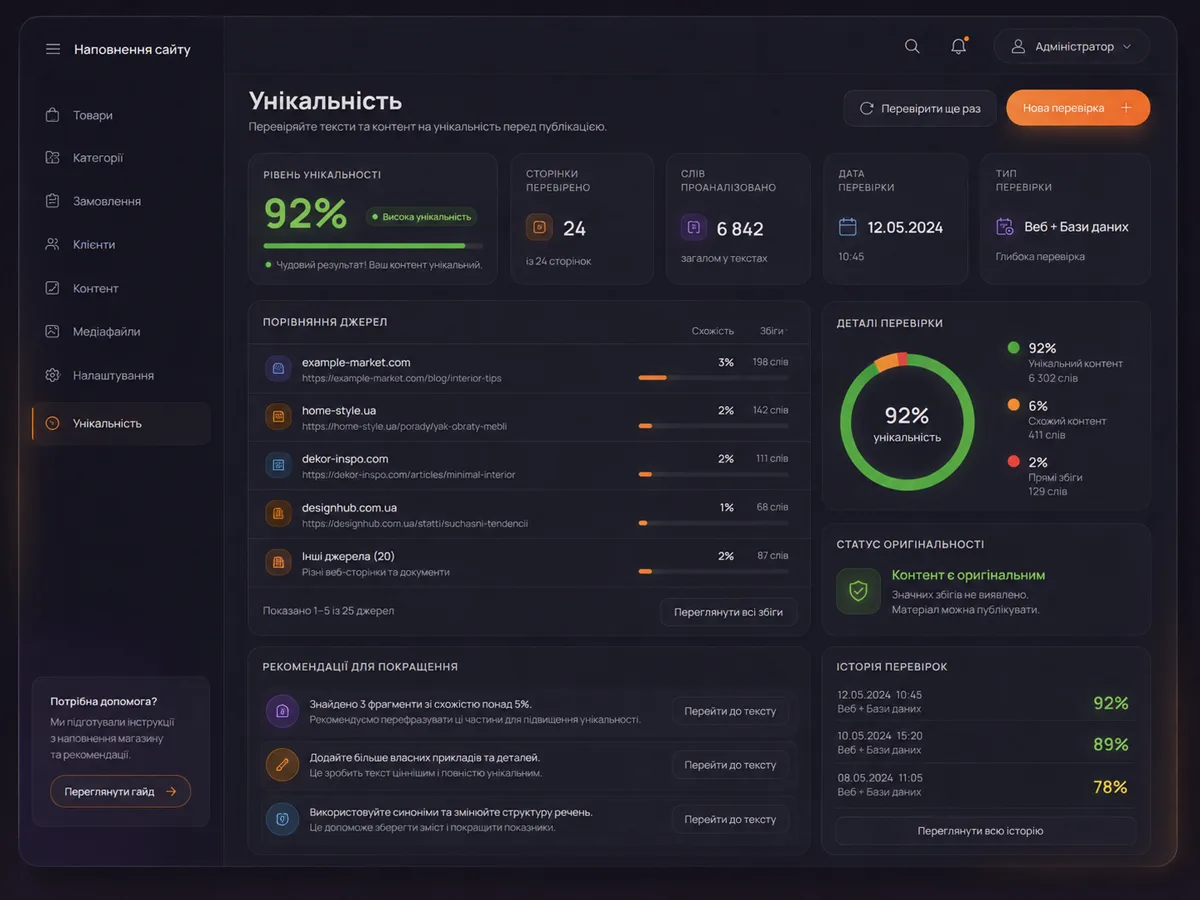This screenshot has height=900, width=1200.
Task: Click the Клієнти people icon
Action: (53, 244)
